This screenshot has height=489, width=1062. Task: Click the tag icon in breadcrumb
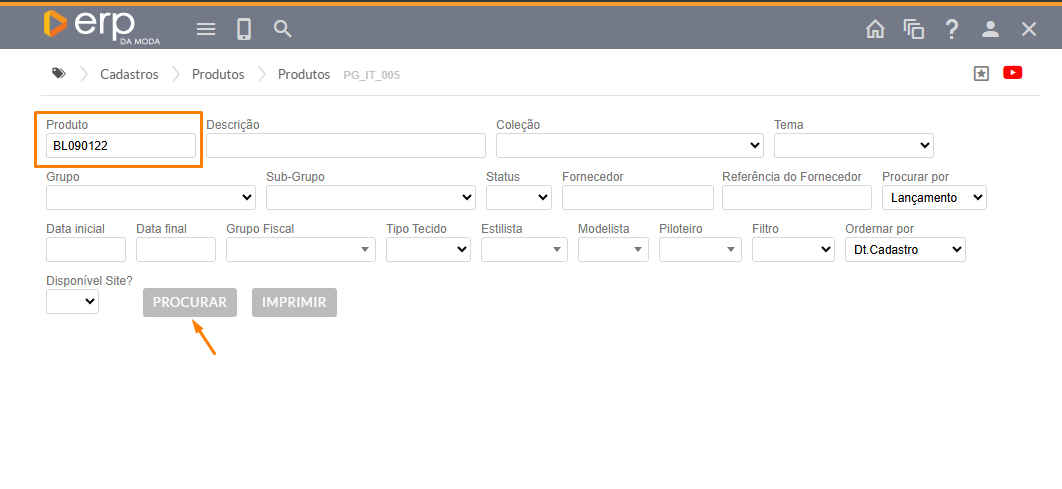[59, 74]
